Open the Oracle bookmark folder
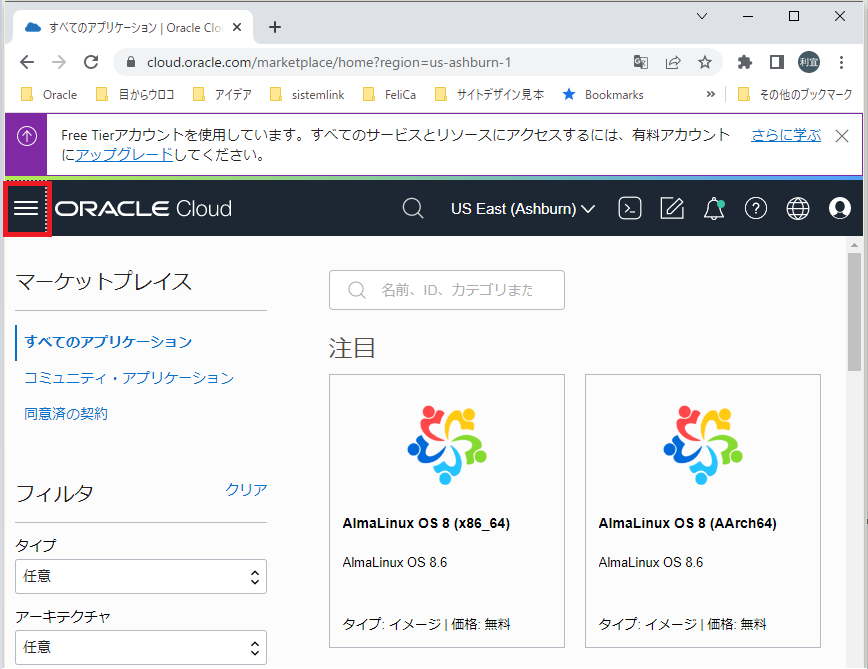 tap(49, 95)
